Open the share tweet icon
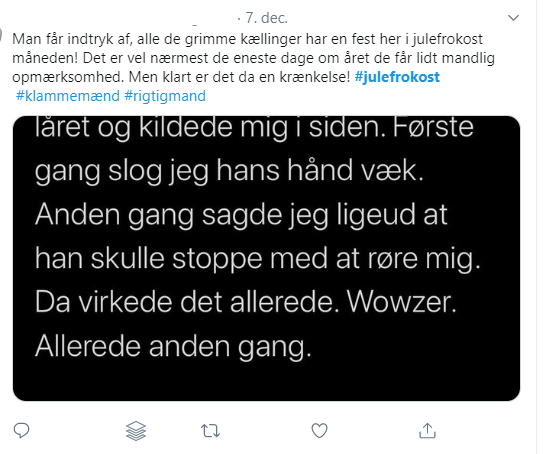Viewport: 545px width, 454px height. click(x=427, y=430)
